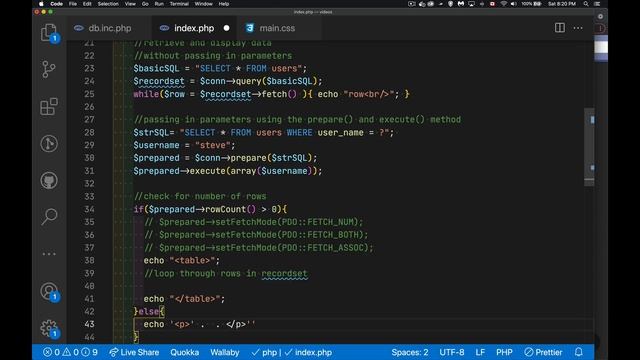This screenshot has height=360, width=640.
Task: Open the View menu
Action: click(x=130, y=4)
